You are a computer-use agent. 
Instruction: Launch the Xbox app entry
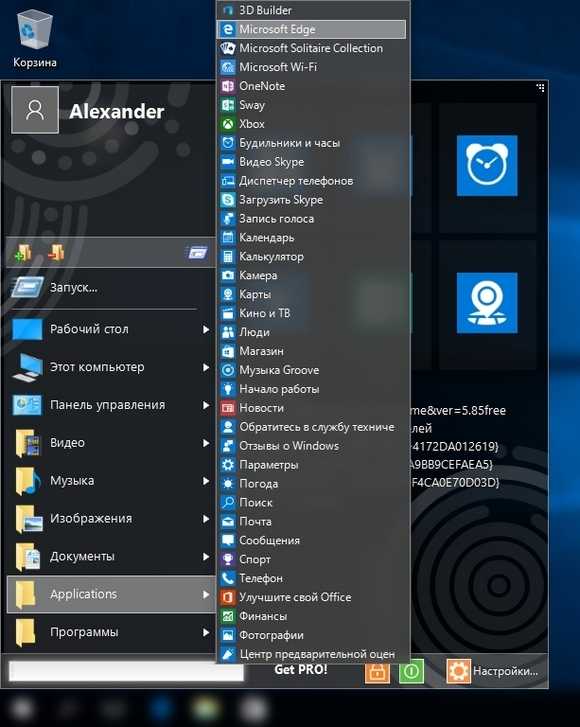coord(311,124)
